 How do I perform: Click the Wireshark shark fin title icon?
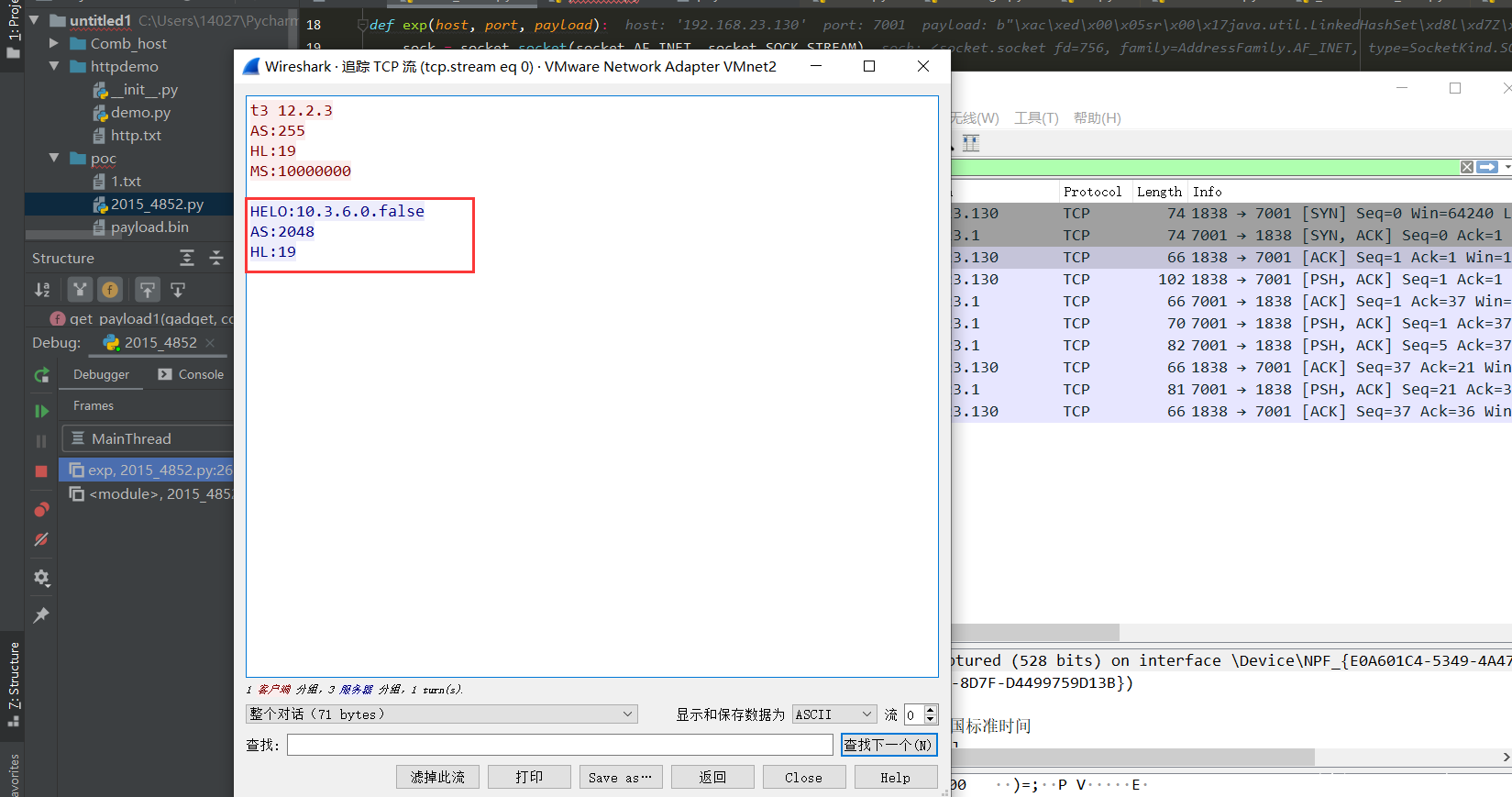[x=250, y=66]
